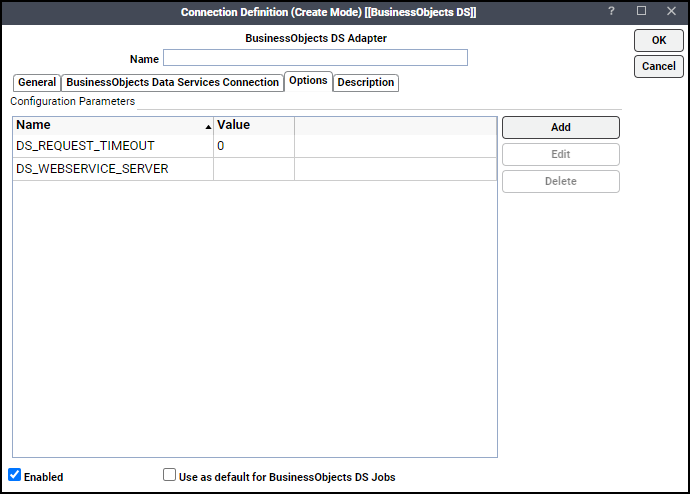The width and height of the screenshot is (690, 494).
Task: Select the Options tab
Action: click(x=308, y=81)
